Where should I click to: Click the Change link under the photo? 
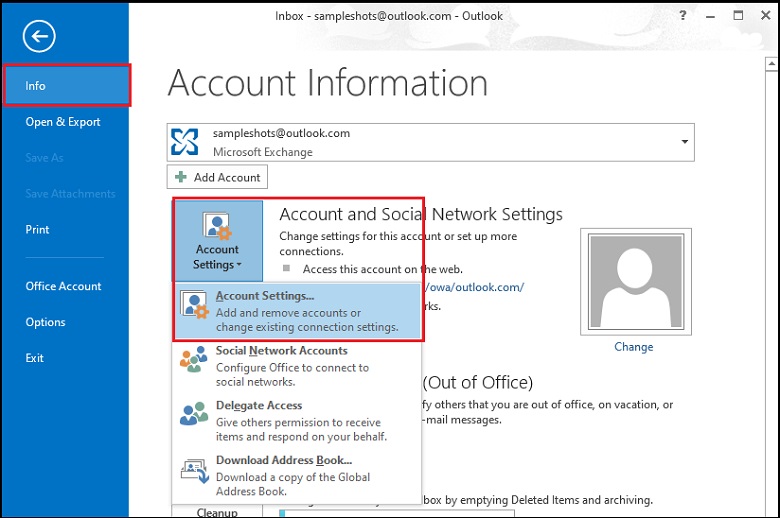click(x=633, y=347)
